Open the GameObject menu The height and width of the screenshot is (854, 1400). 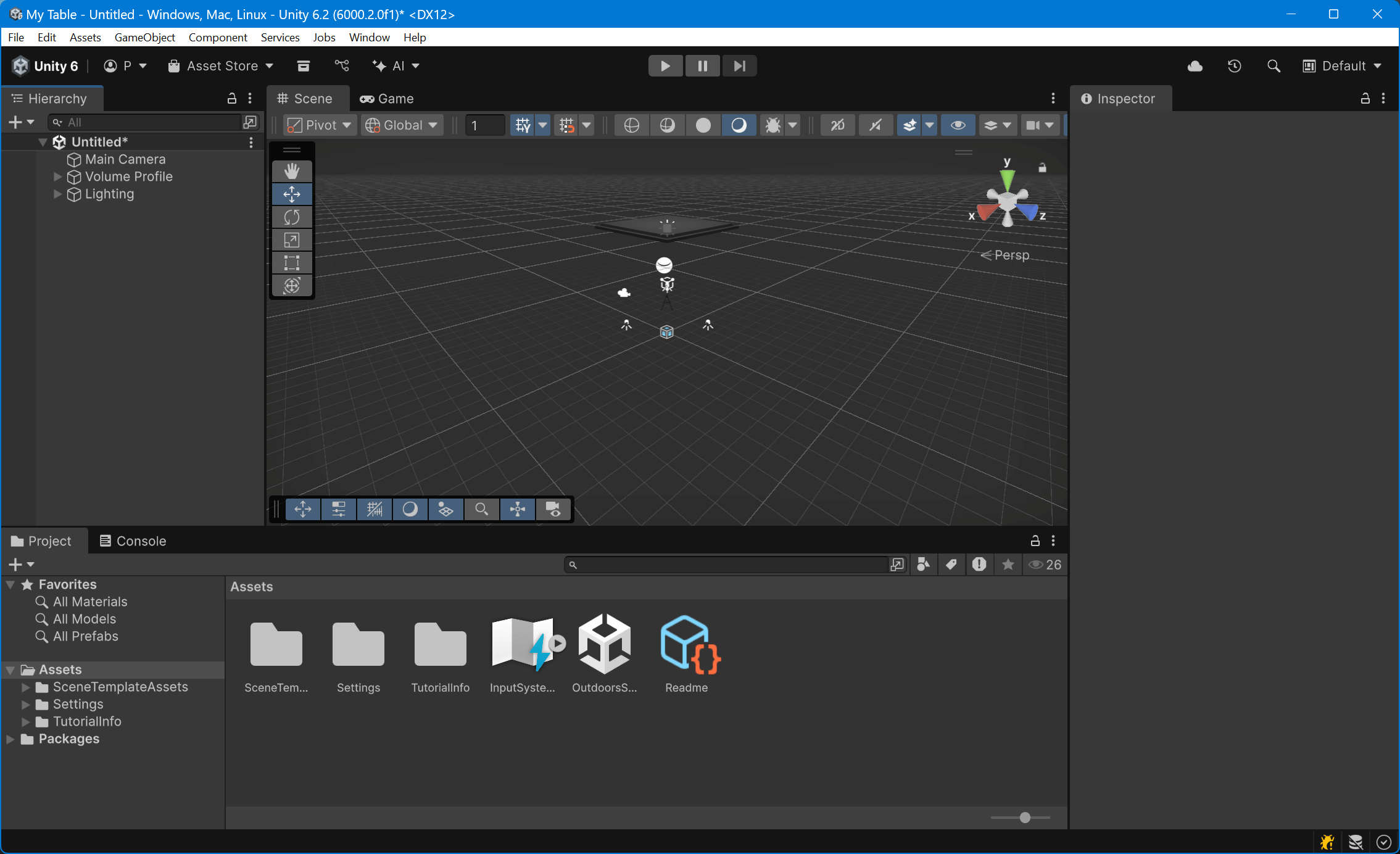click(144, 37)
